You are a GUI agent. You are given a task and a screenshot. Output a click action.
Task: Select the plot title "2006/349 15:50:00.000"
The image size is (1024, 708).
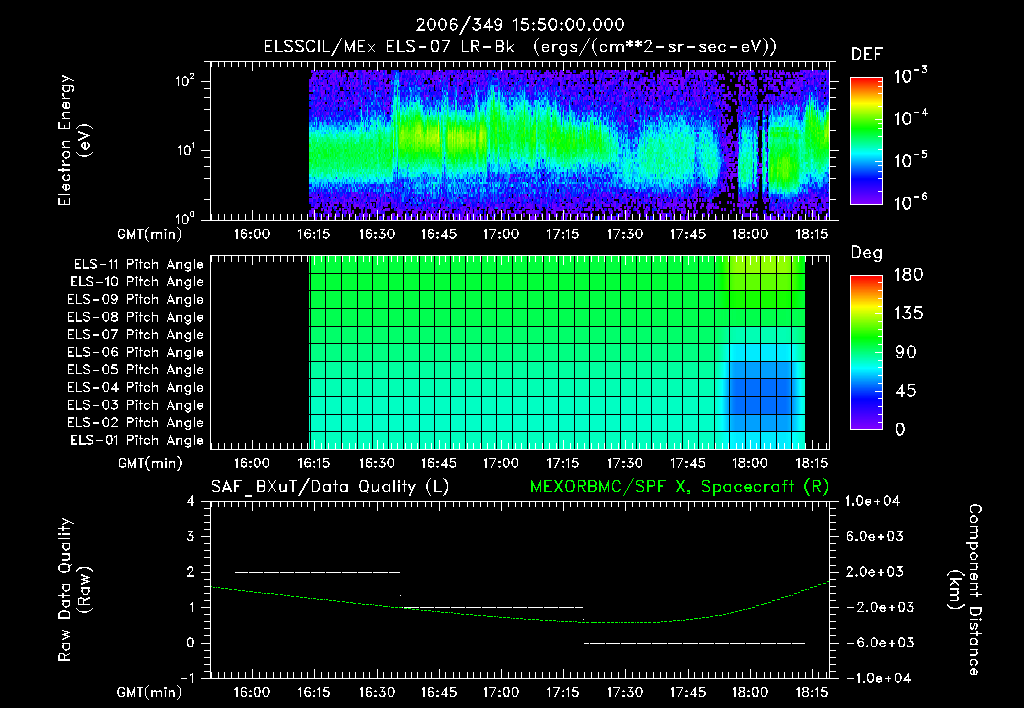tap(520, 25)
